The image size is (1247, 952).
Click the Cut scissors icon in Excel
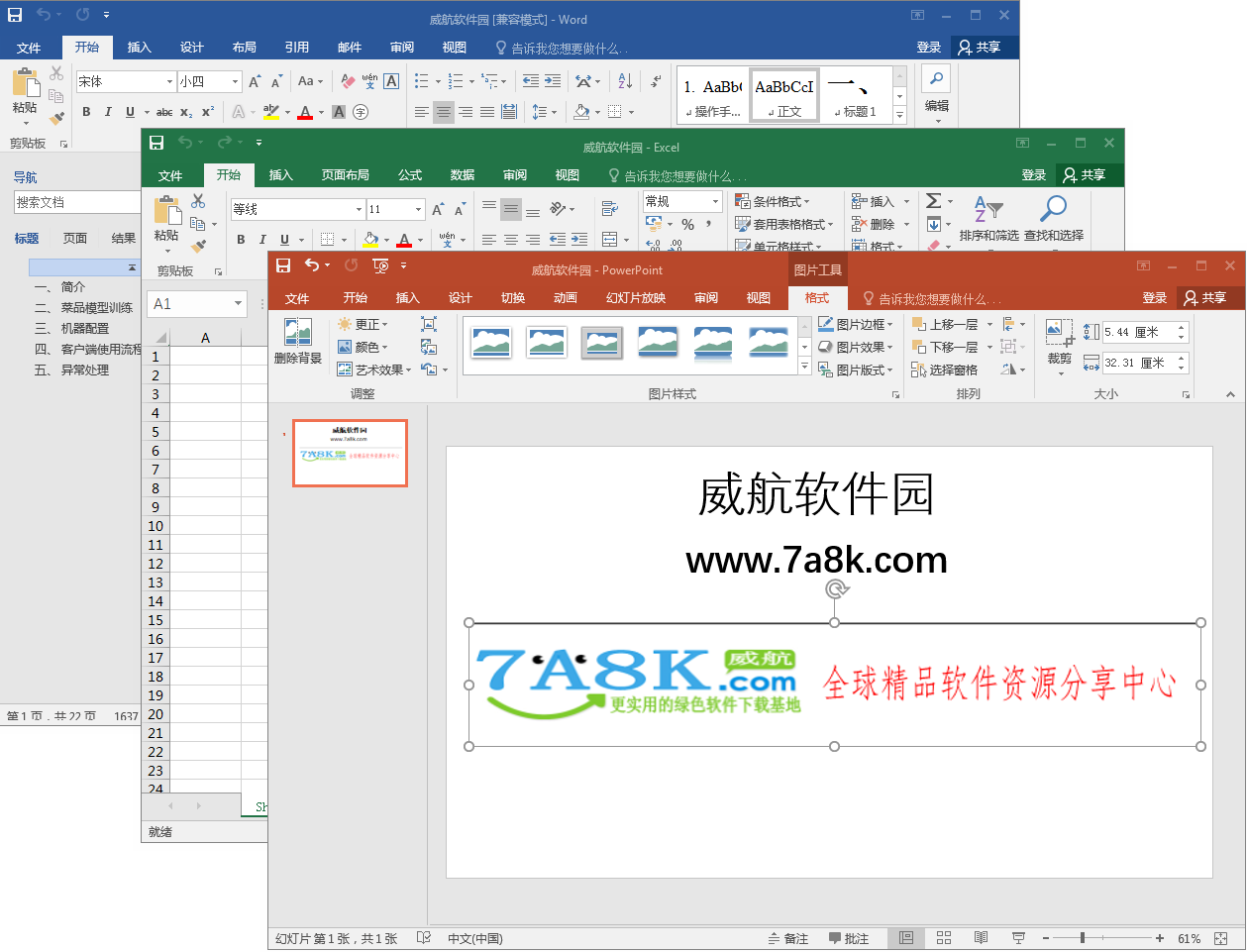point(198,201)
